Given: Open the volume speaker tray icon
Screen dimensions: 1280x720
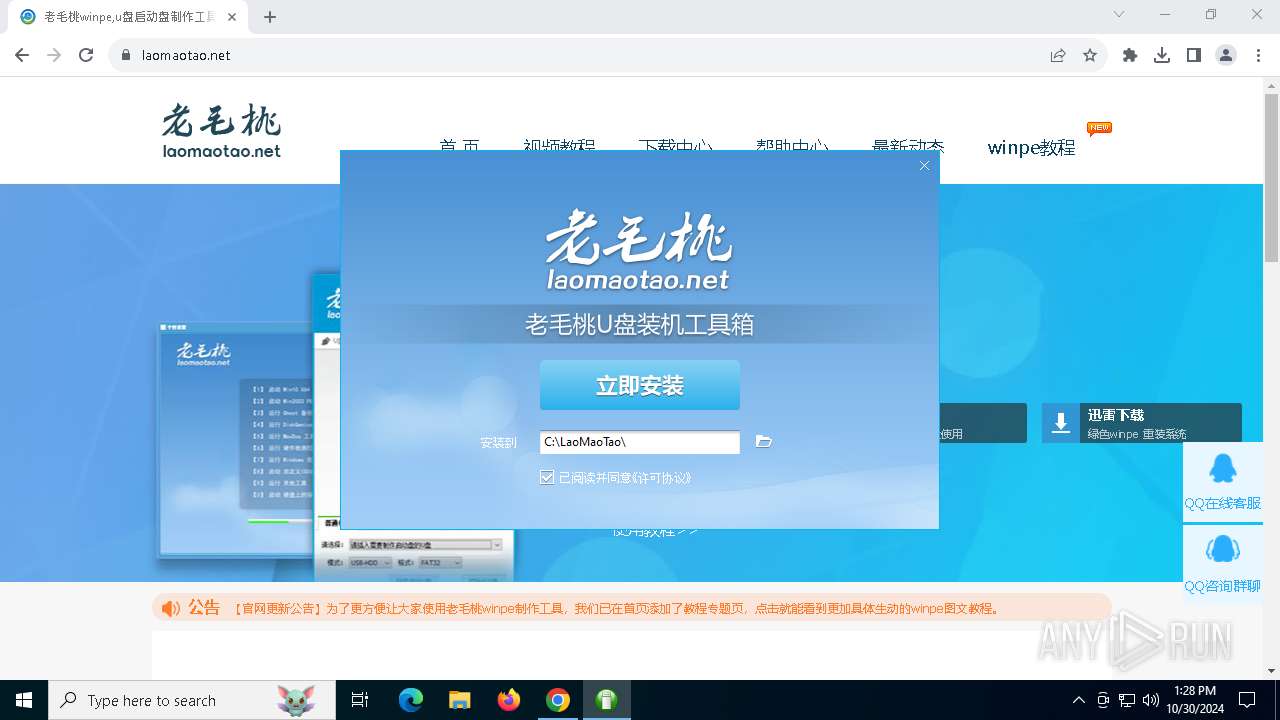Looking at the screenshot, I should (1151, 700).
